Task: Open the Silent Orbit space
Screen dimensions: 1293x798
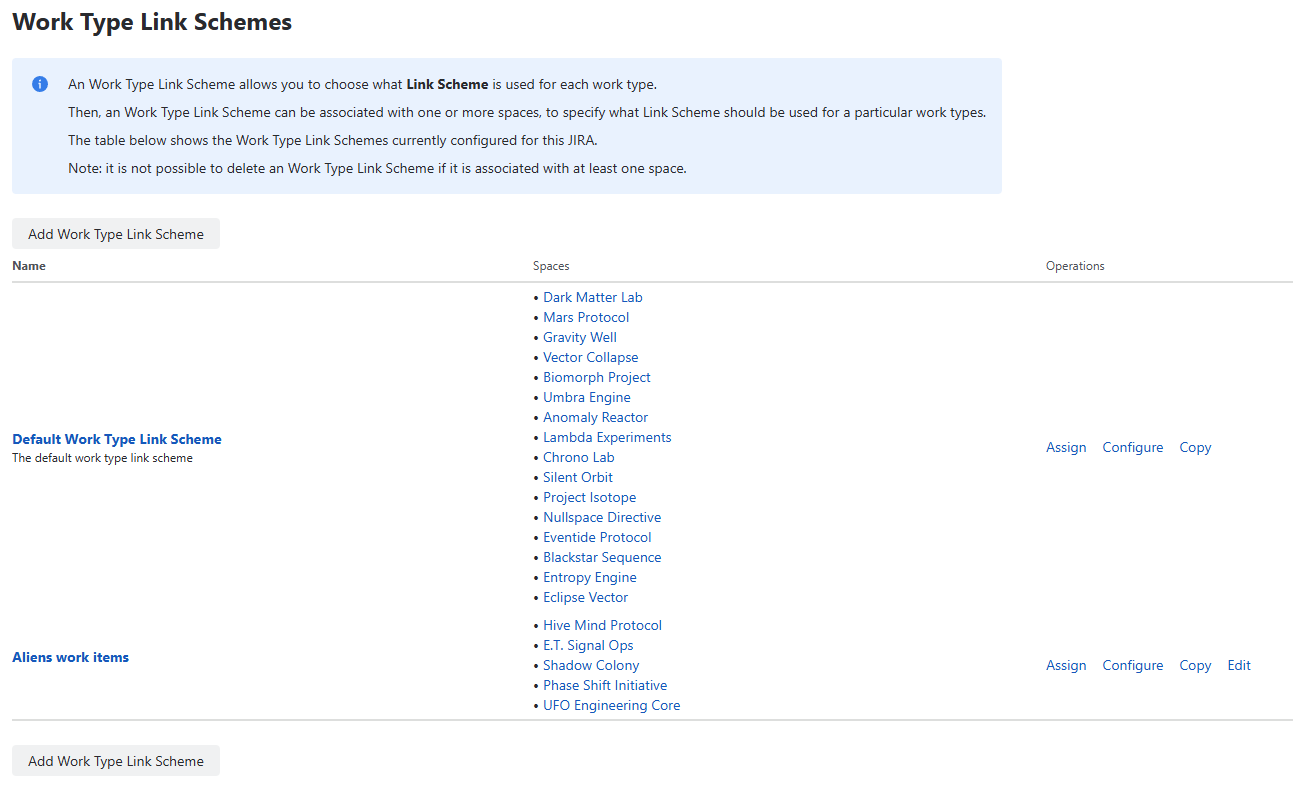Action: point(578,477)
